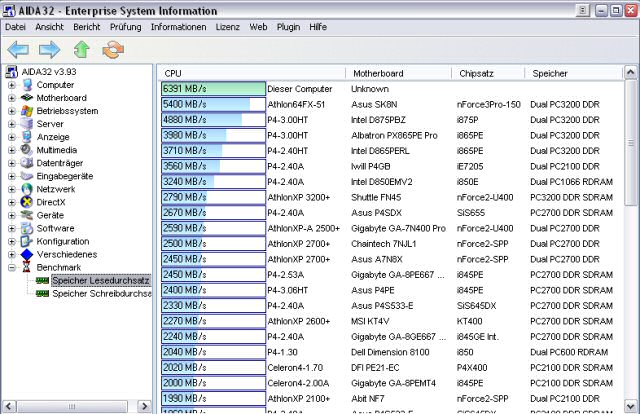The height and width of the screenshot is (414, 640).
Task: Click the Multimedia speaker icon
Action: [x=27, y=150]
